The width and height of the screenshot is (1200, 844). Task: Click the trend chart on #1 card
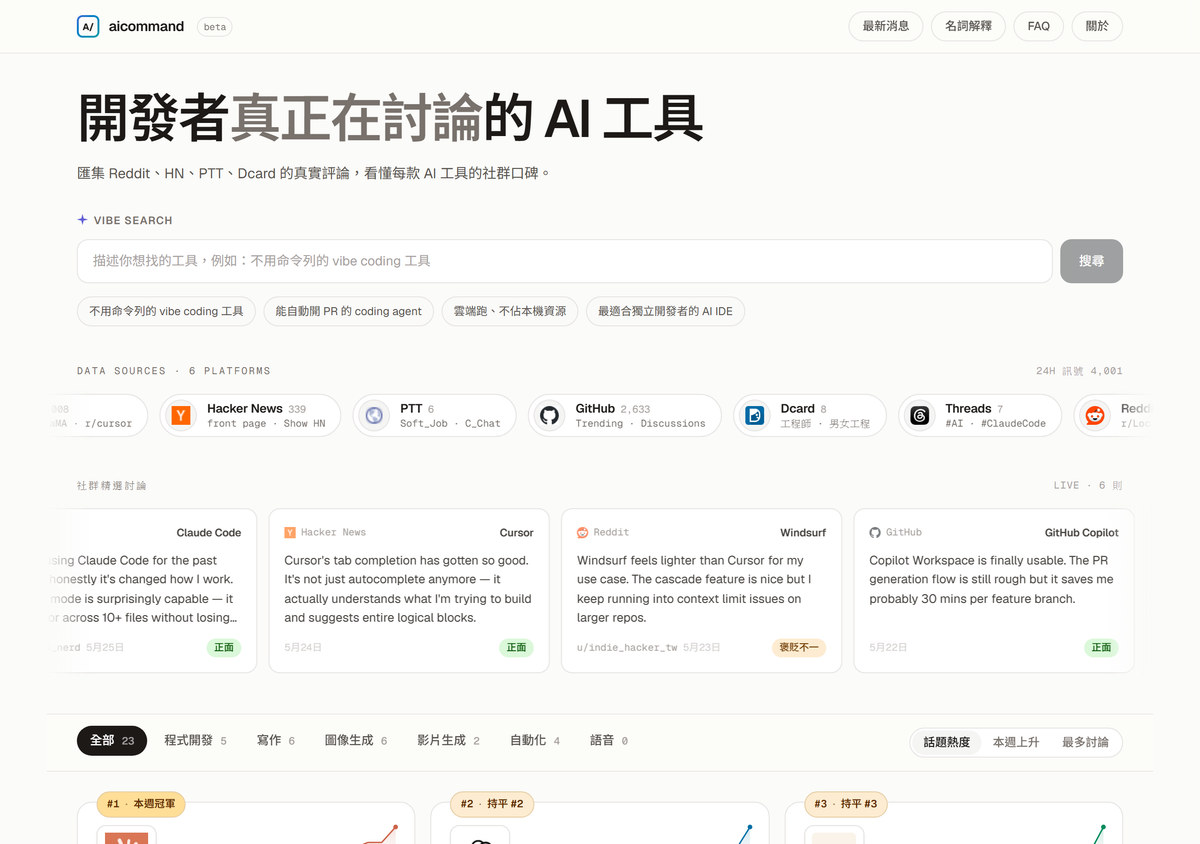378,834
